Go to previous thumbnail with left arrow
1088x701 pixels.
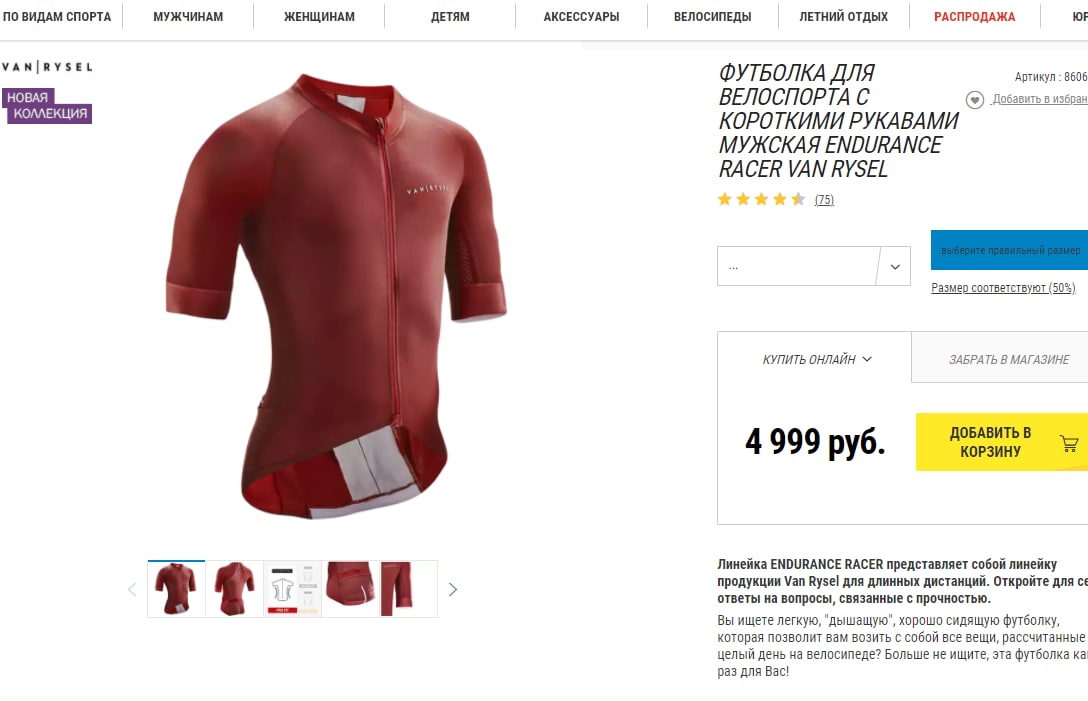[132, 589]
